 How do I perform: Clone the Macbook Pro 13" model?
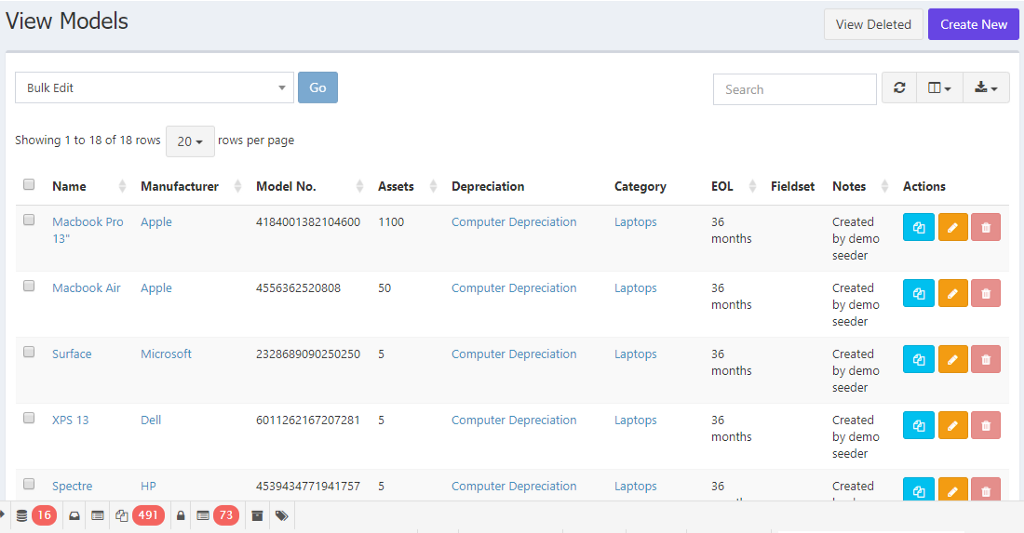(918, 227)
